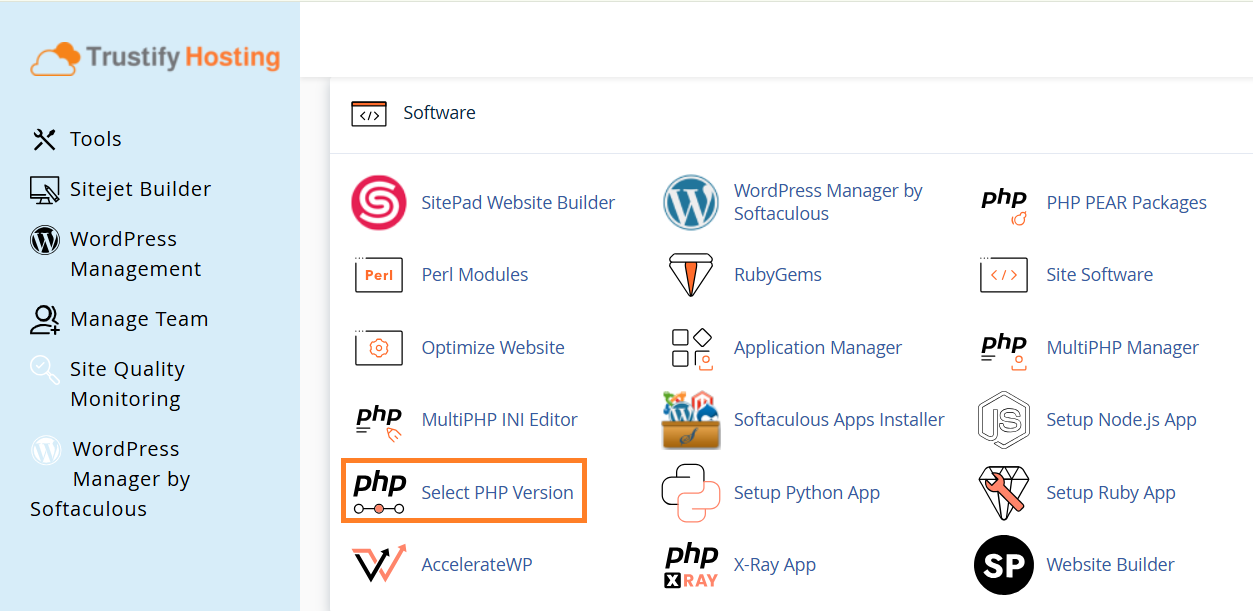Click the WordPress Manager by Softaculous icon

point(691,203)
